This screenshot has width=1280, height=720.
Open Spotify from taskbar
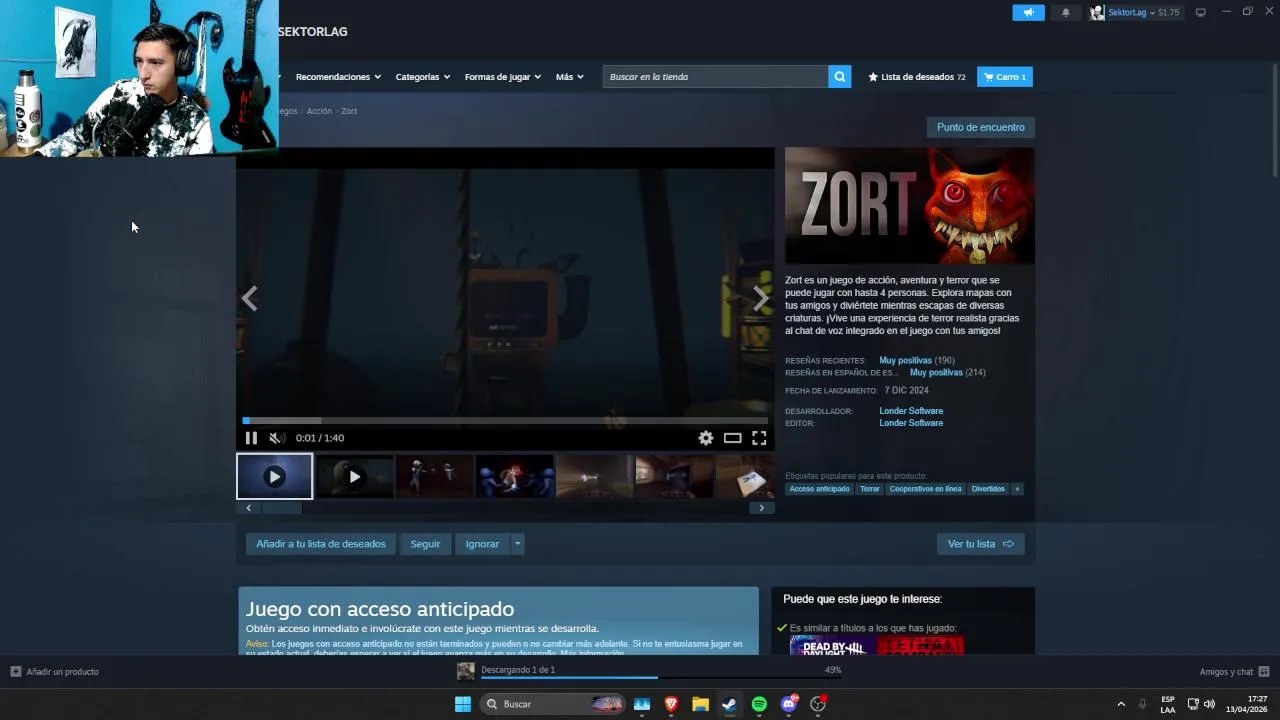click(759, 704)
